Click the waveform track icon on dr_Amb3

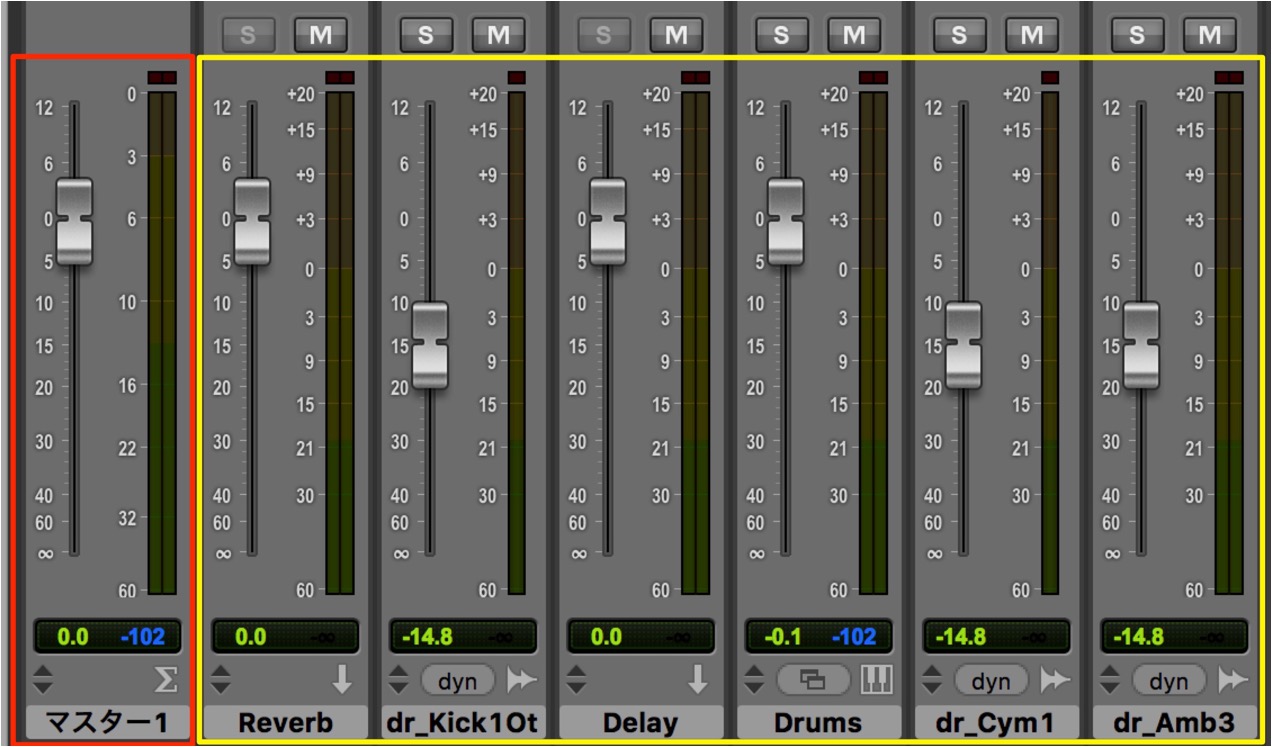(x=1233, y=681)
